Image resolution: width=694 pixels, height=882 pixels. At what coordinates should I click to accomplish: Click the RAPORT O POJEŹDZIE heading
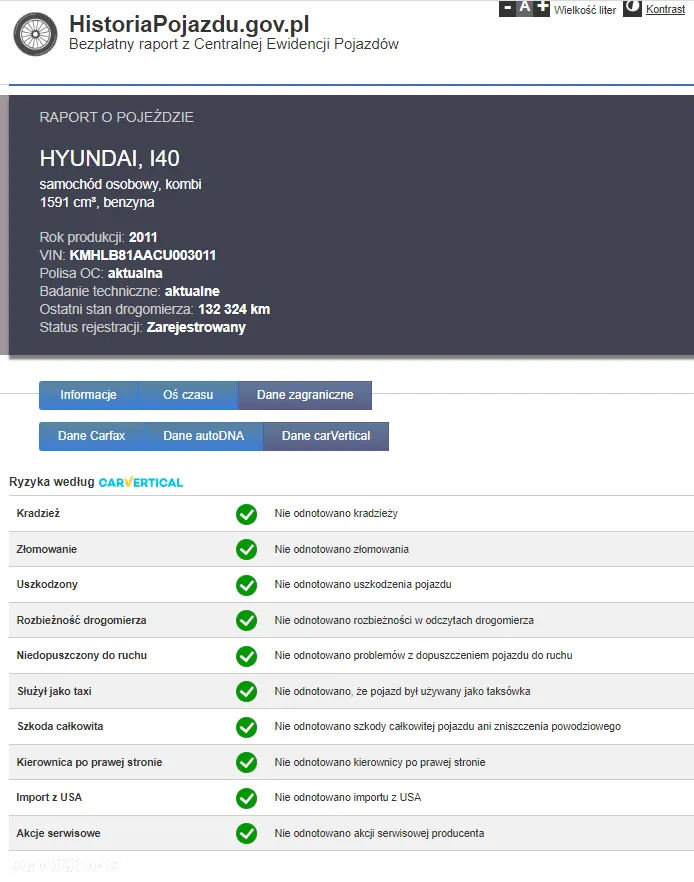point(116,117)
